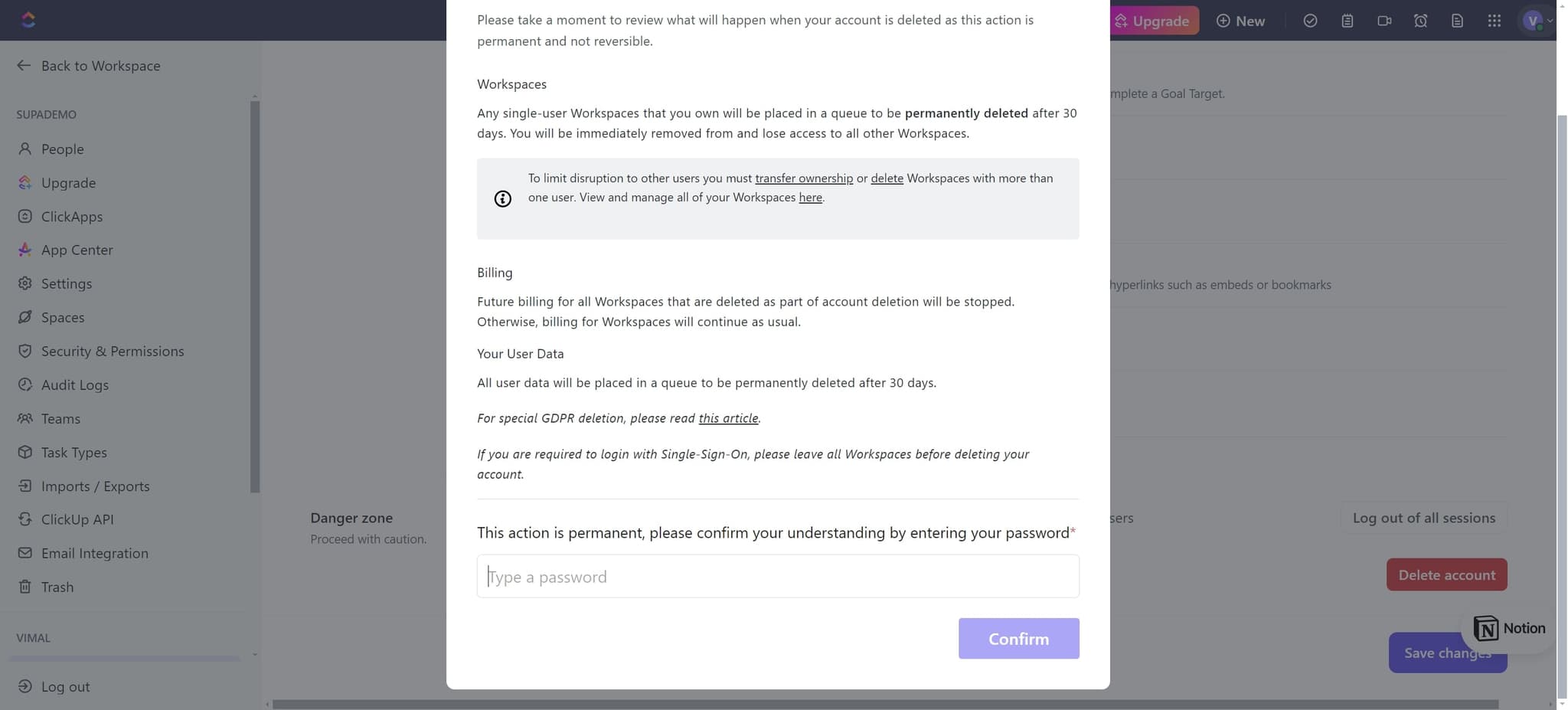Click the here link to manage Workspaces
This screenshot has width=1568, height=710.
809,197
